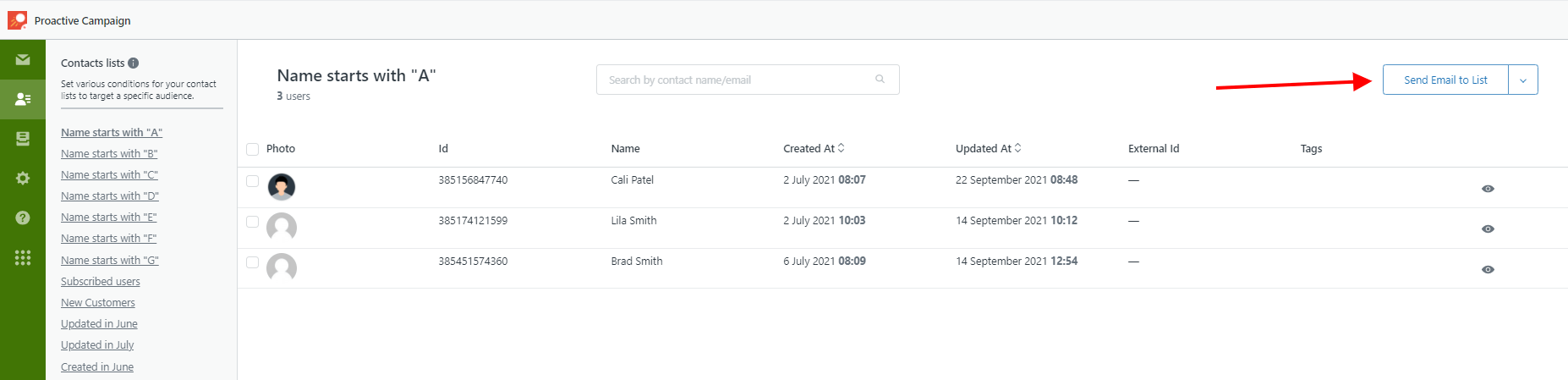
Task: View Brad Smith's details eye icon
Action: pos(1488,270)
